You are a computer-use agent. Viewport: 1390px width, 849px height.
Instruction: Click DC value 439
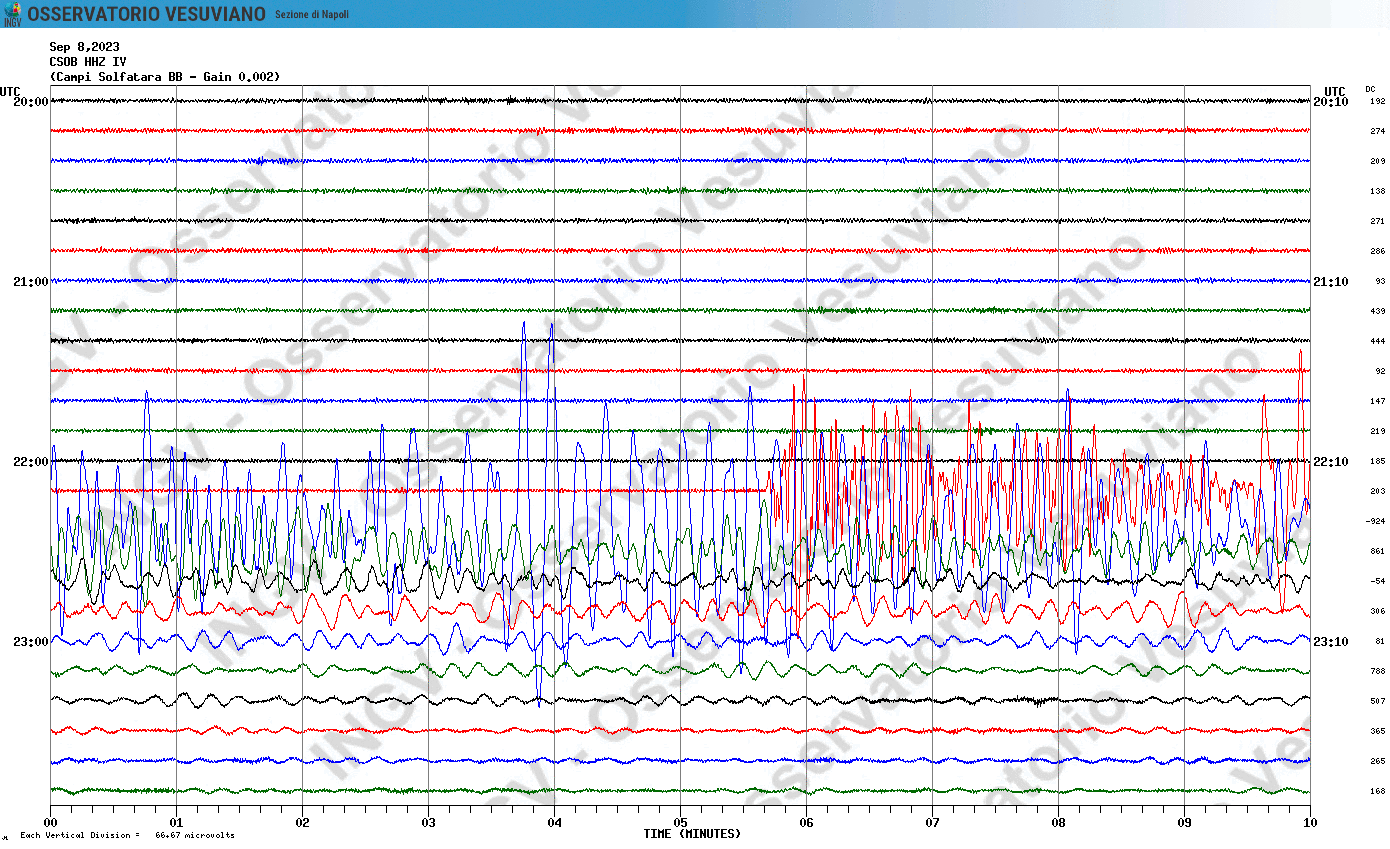[x=1378, y=311]
